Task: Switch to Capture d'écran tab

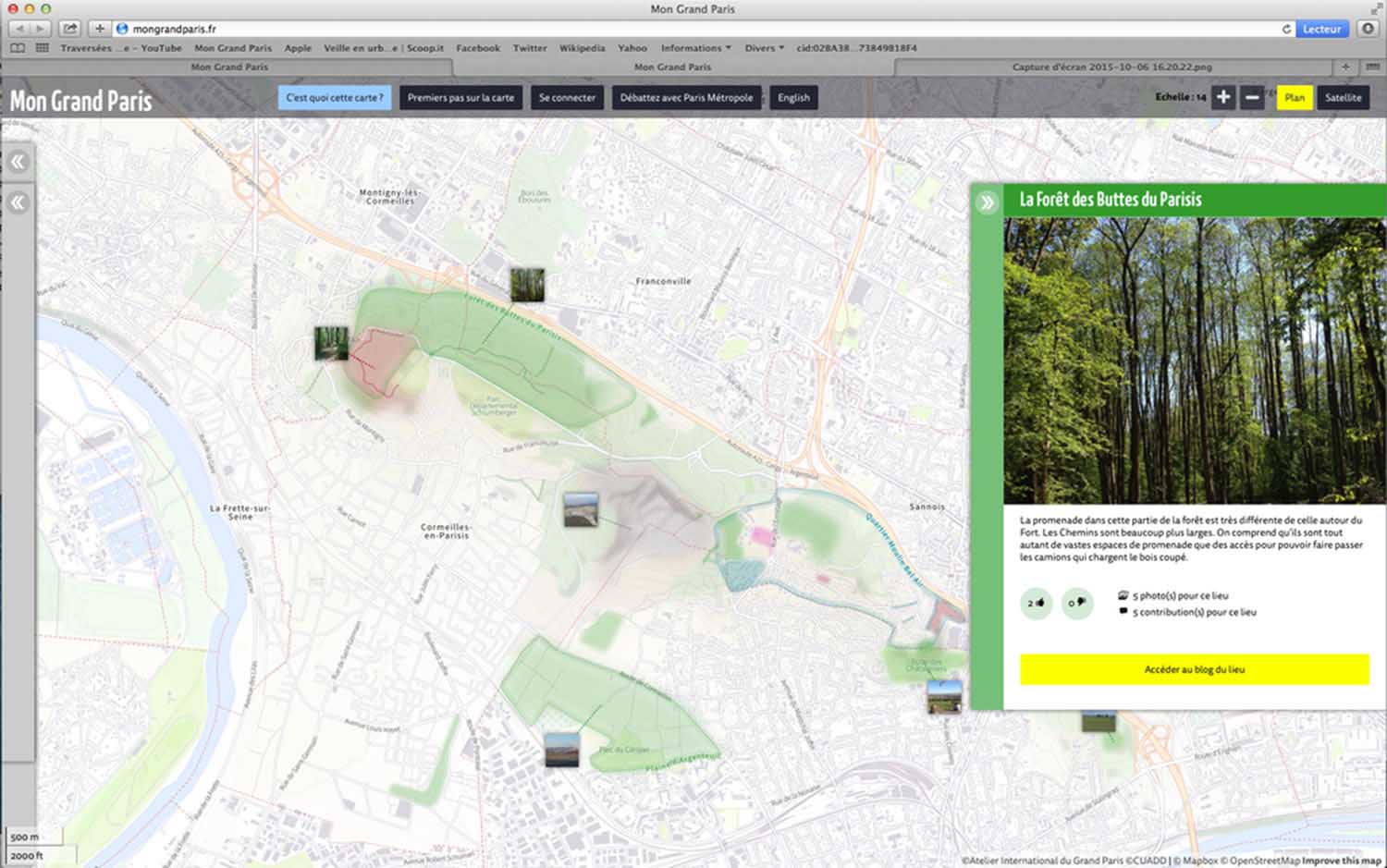Action: pos(1111,67)
